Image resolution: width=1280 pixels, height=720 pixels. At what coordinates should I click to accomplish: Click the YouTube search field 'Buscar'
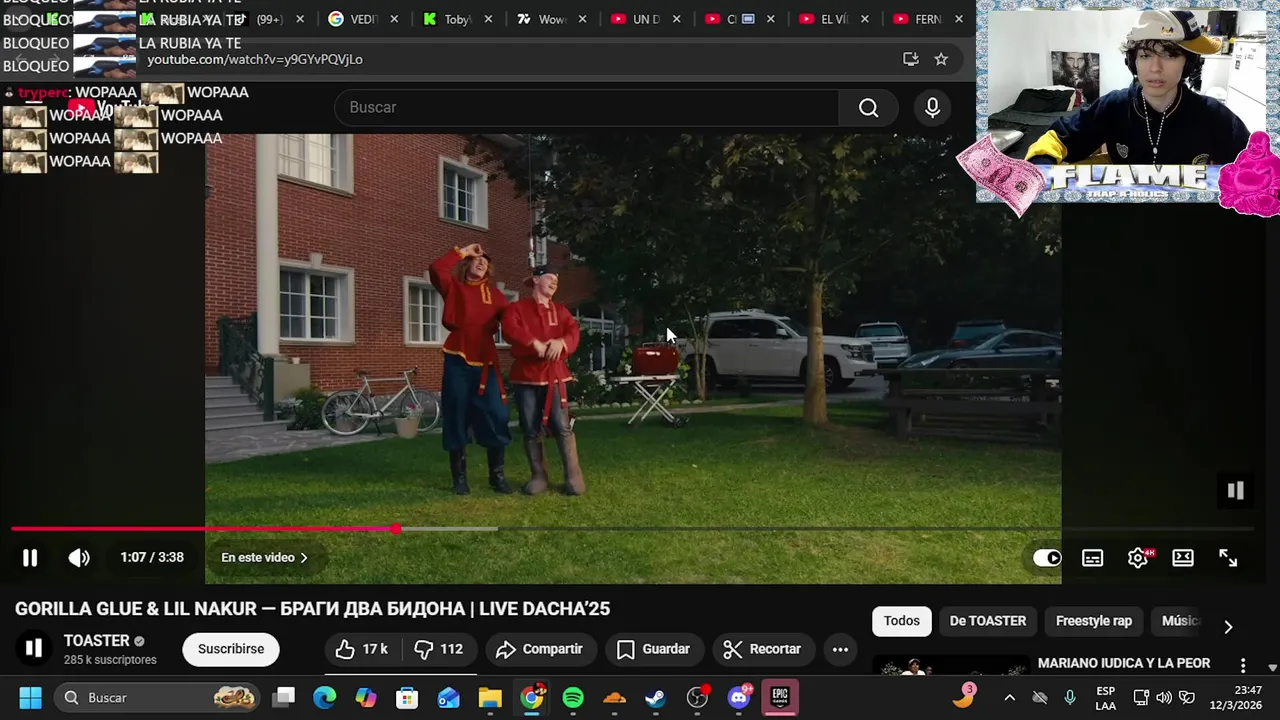click(x=586, y=107)
